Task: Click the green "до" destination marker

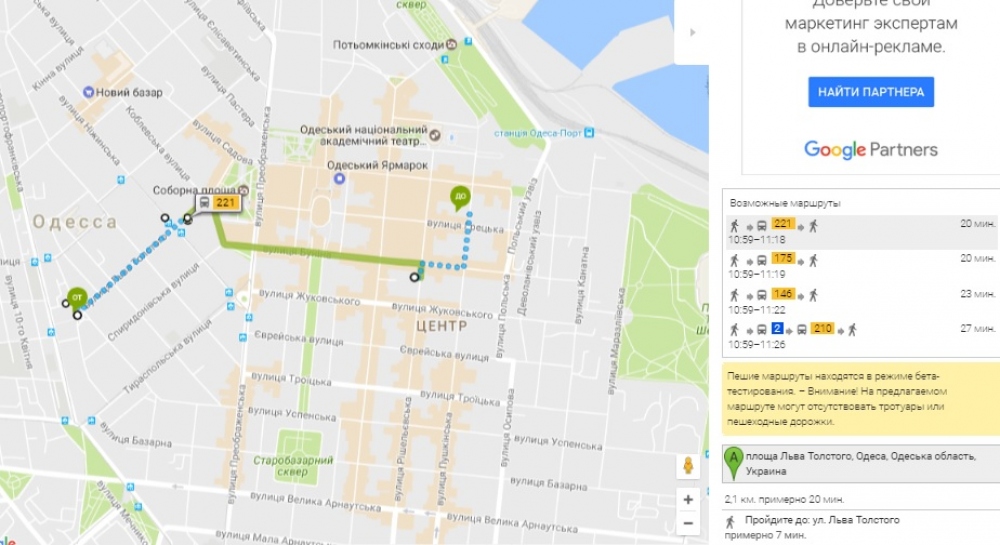Action: (461, 197)
